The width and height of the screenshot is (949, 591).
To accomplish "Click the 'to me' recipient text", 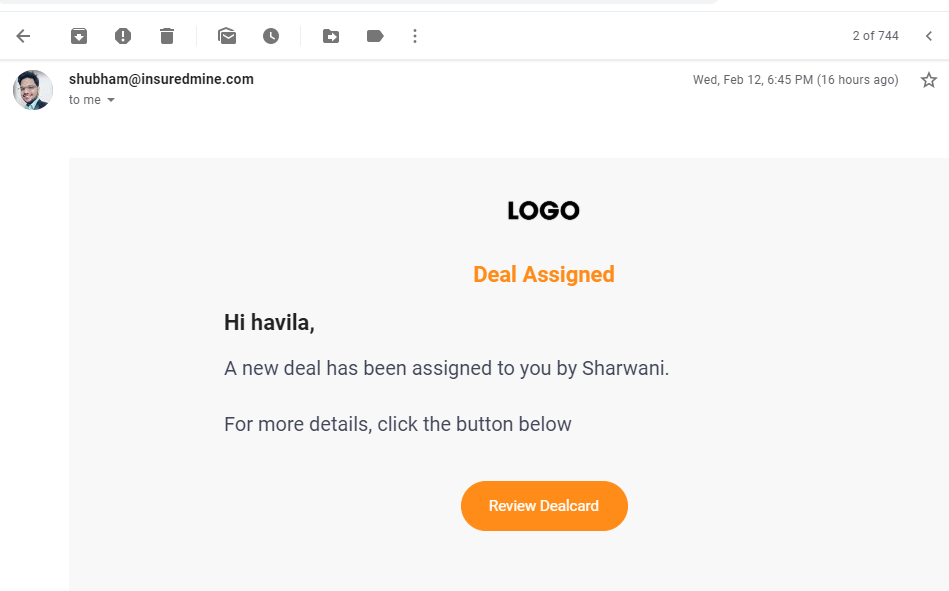I will [85, 100].
